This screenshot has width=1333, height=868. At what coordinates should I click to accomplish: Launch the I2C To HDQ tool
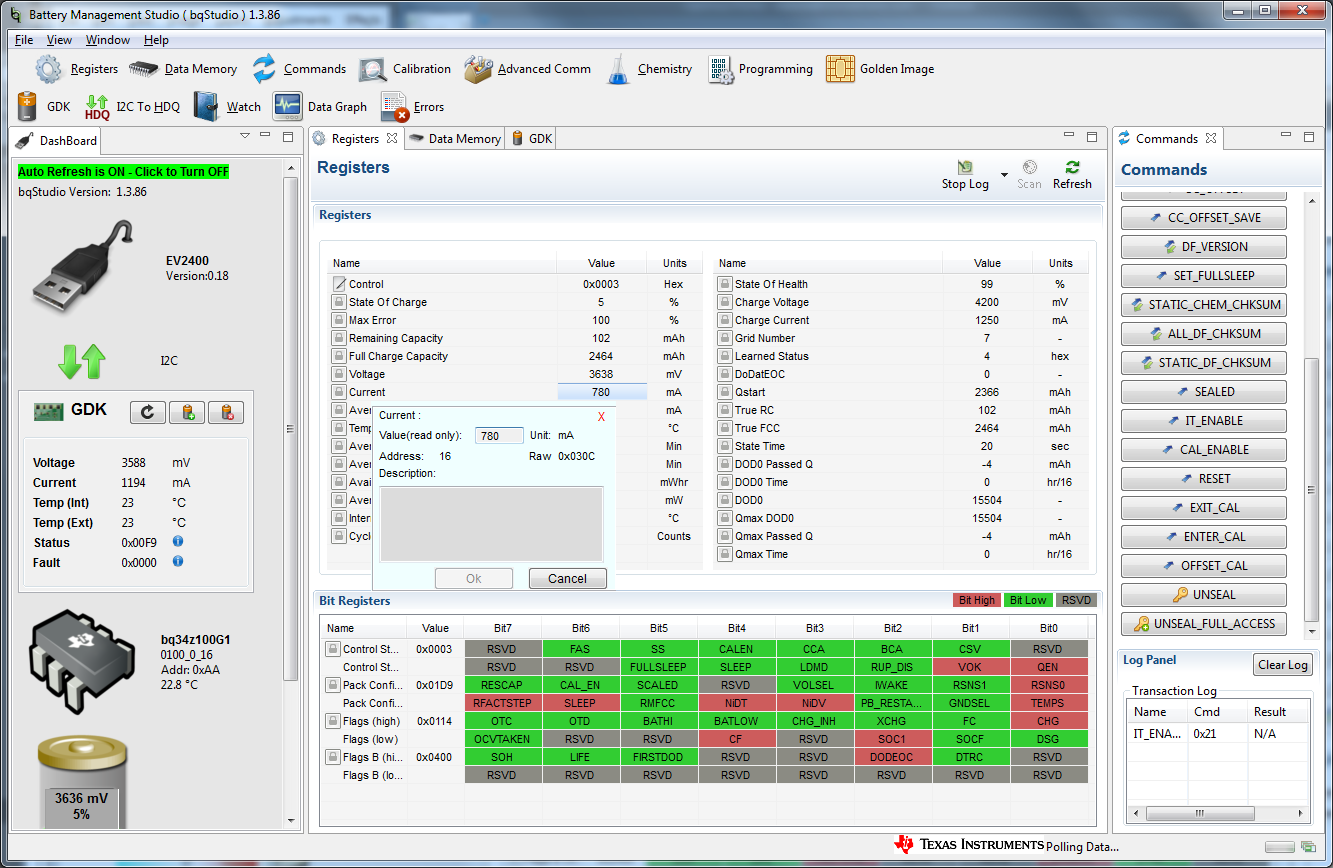point(97,107)
